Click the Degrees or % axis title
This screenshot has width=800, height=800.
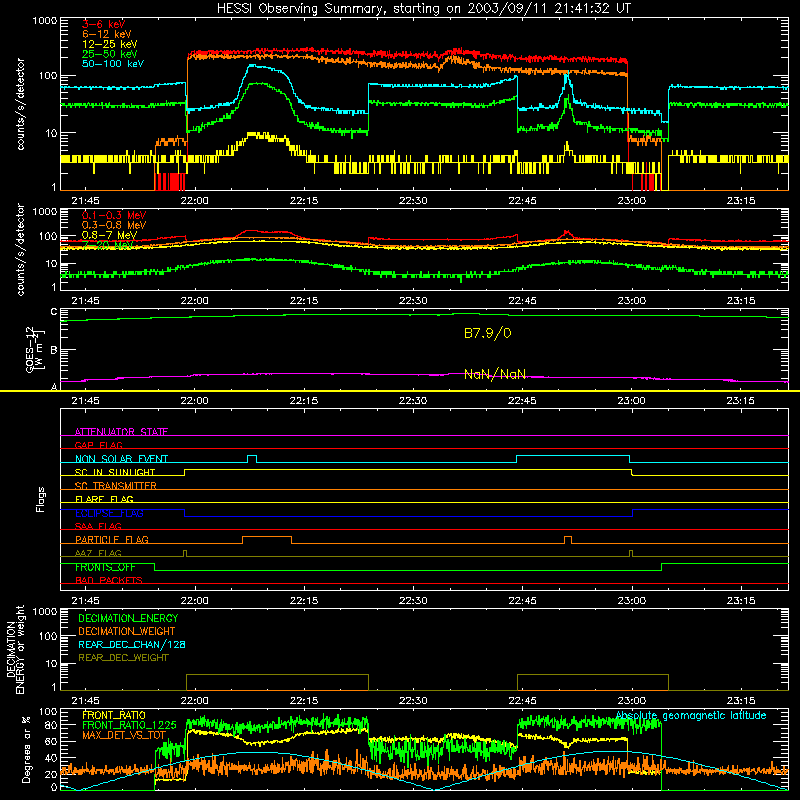pos(26,749)
